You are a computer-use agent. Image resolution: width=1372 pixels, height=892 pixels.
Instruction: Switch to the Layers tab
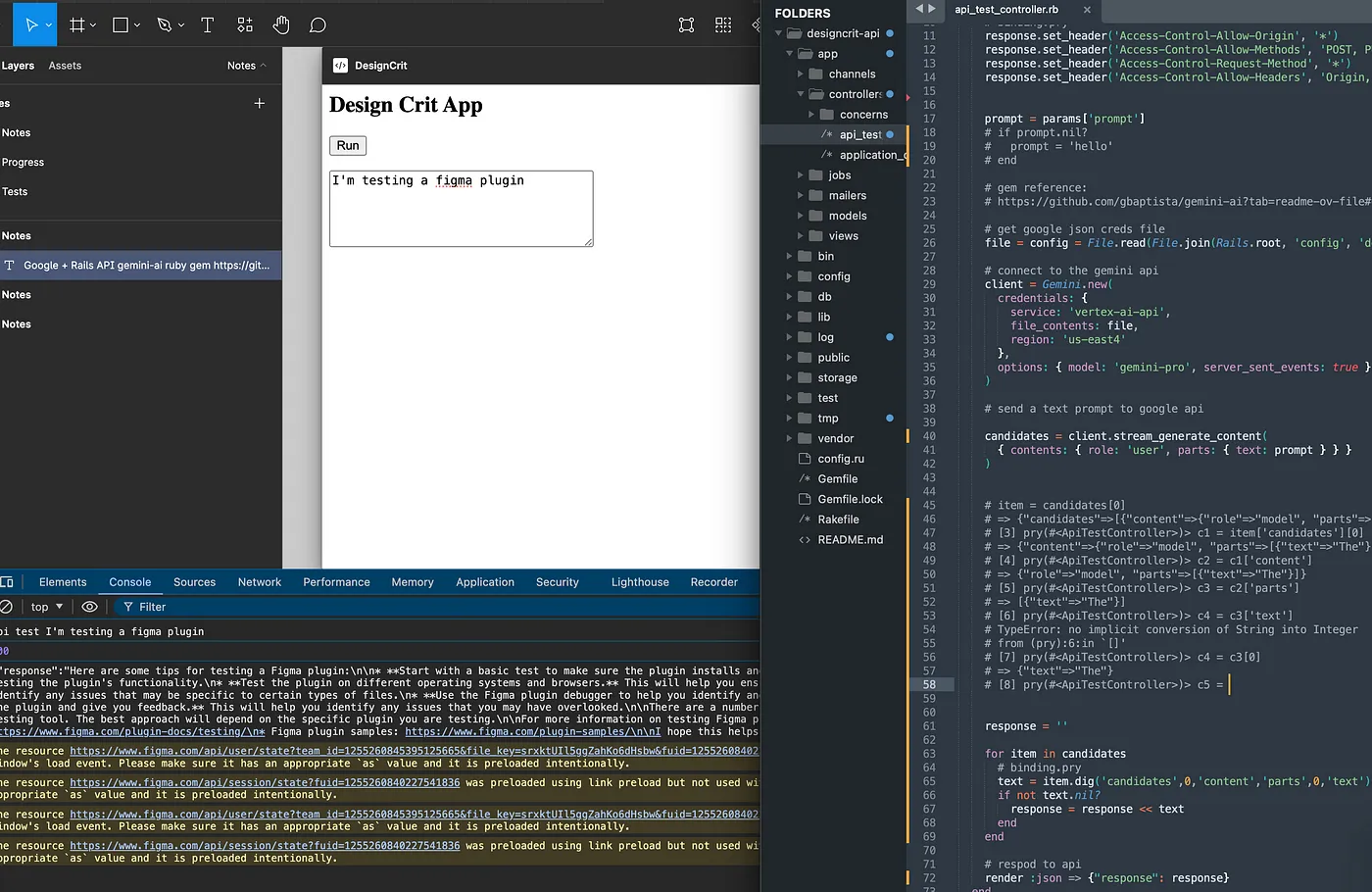(18, 66)
